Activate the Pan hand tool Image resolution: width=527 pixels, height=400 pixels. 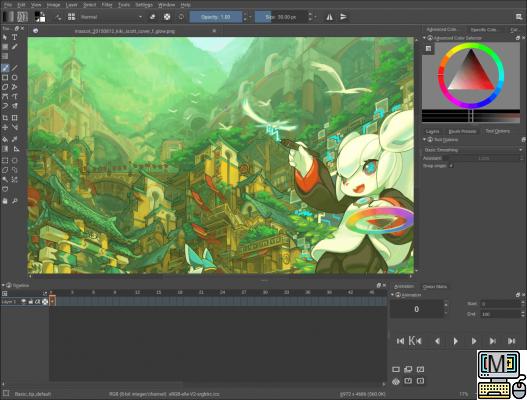point(5,201)
